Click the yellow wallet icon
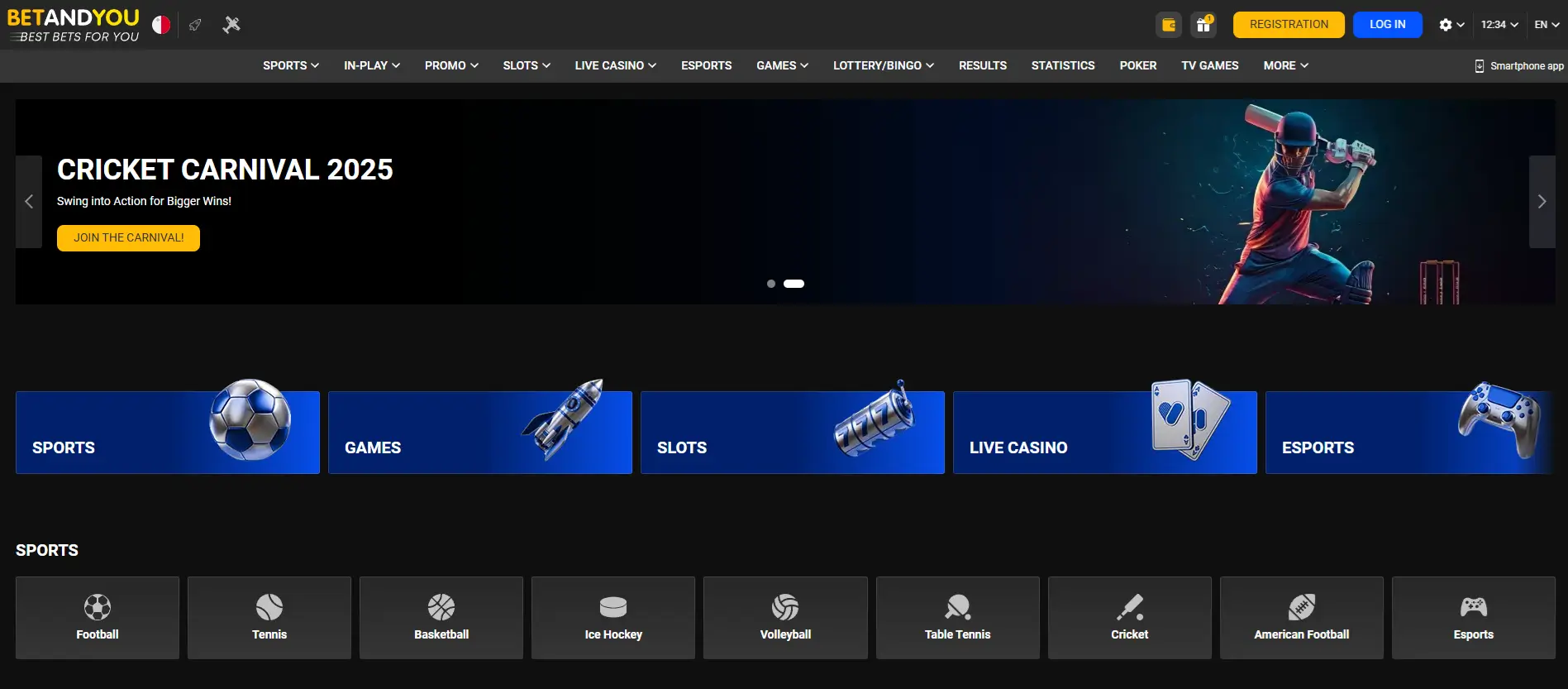 (1168, 25)
